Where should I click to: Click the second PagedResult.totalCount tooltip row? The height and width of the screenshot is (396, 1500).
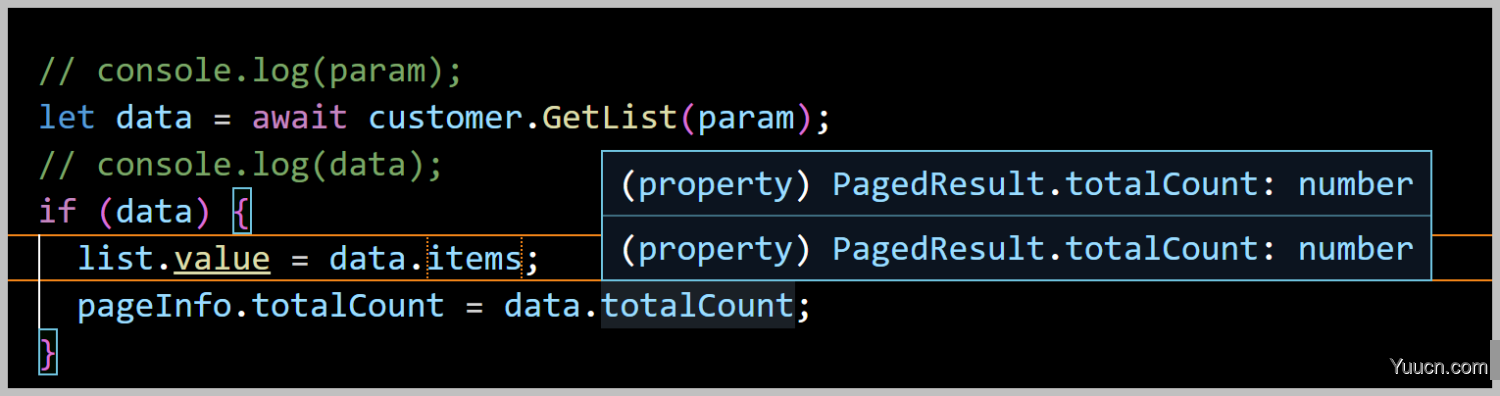(x=1016, y=248)
